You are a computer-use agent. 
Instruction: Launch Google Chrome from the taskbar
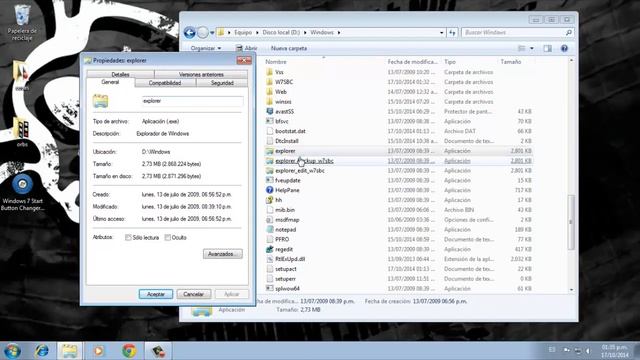tap(129, 351)
